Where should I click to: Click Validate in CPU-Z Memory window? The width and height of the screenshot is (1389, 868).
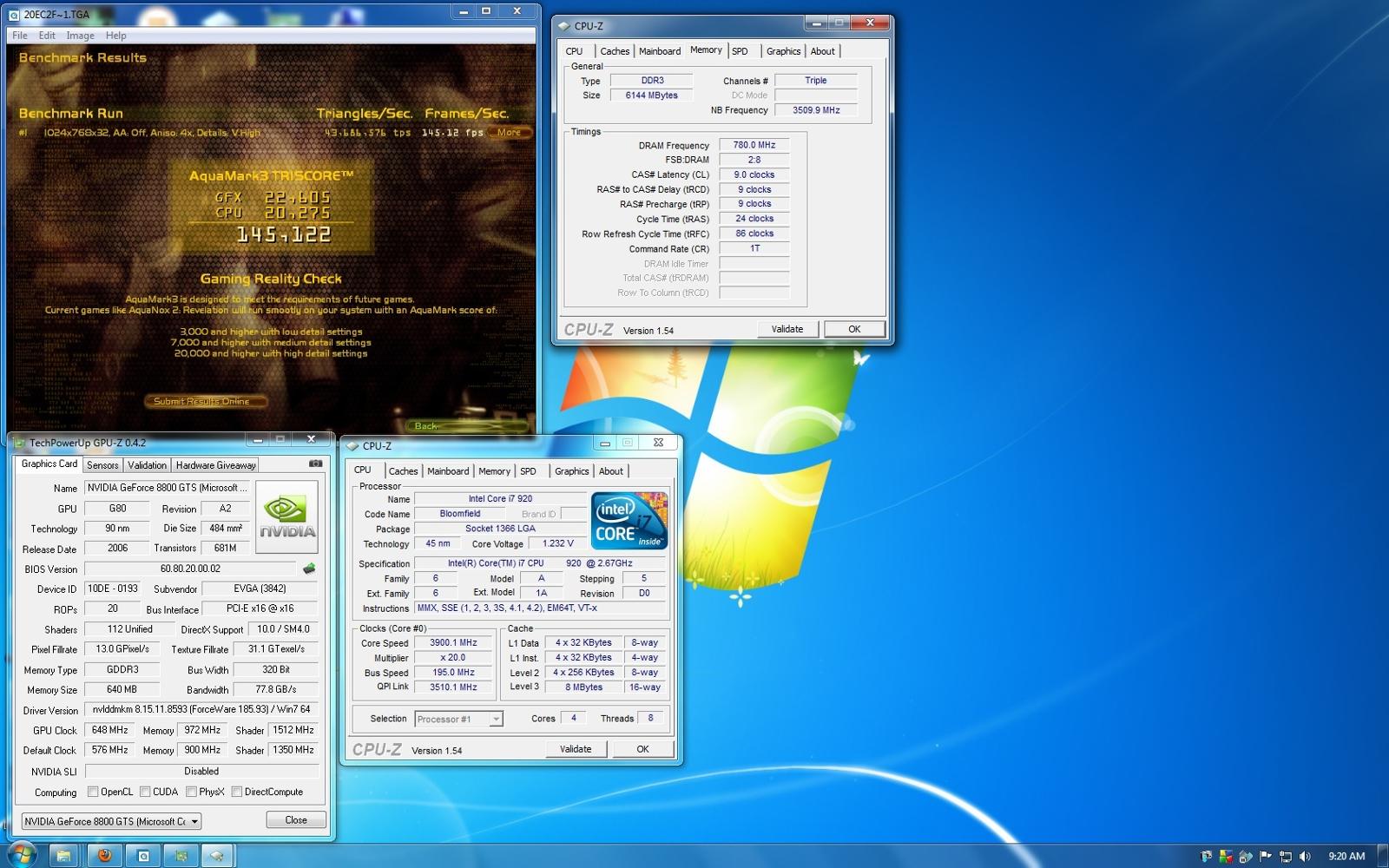tap(787, 329)
